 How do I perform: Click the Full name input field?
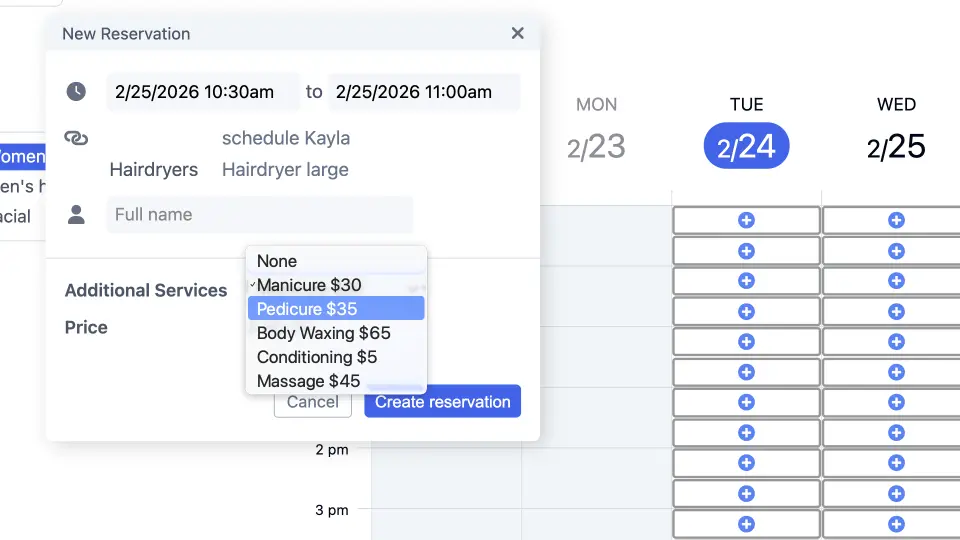(x=259, y=214)
